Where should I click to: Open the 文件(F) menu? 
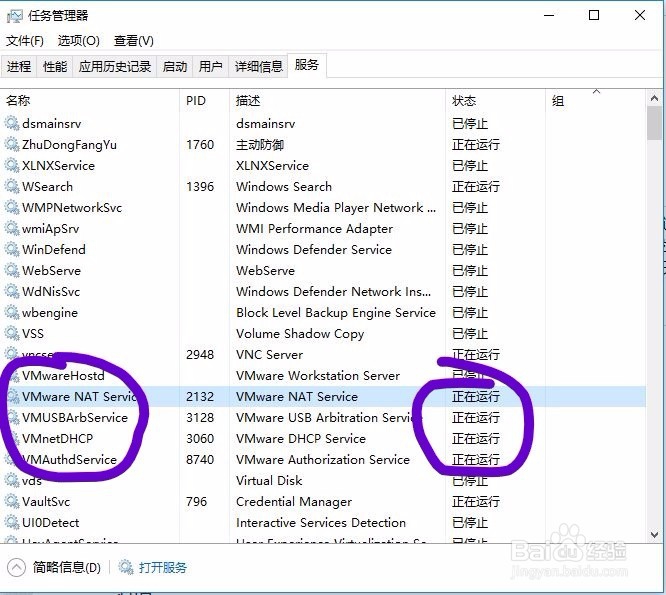[x=25, y=41]
